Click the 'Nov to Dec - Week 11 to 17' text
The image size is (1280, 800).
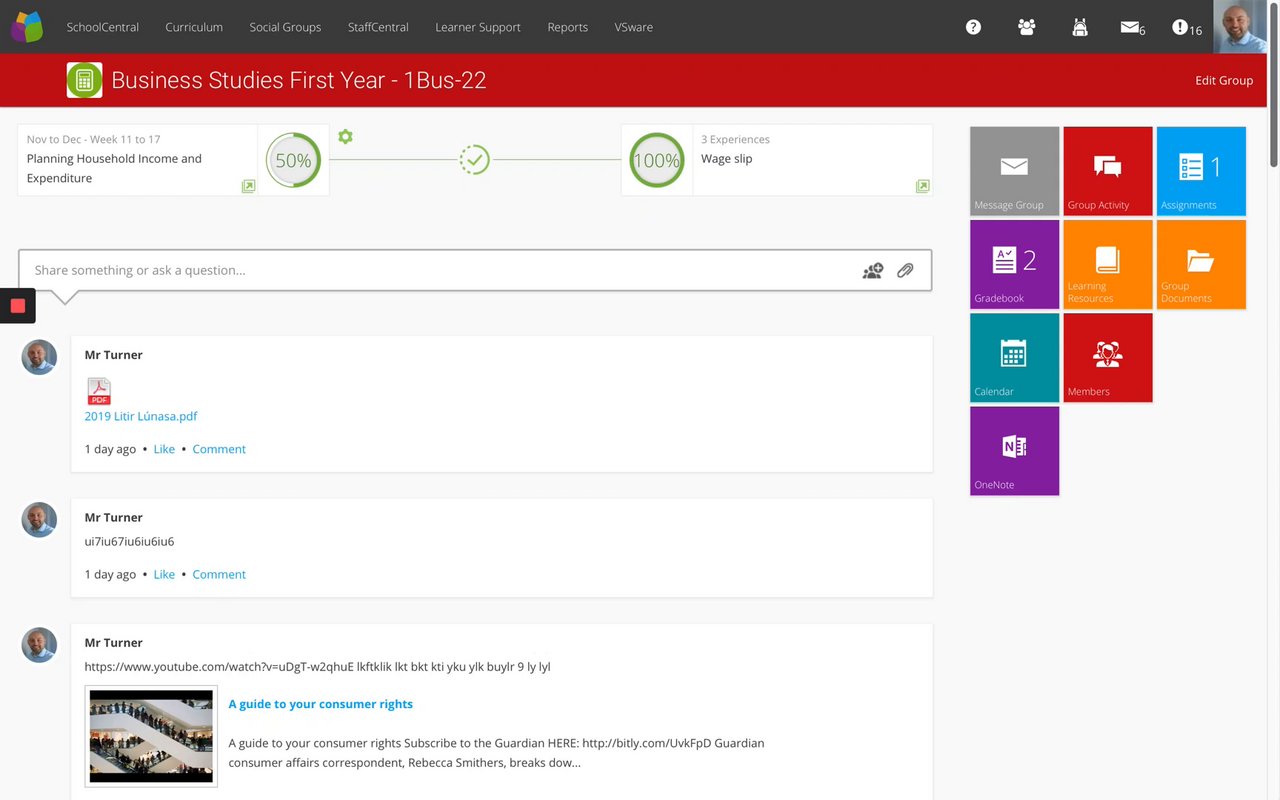click(x=94, y=139)
